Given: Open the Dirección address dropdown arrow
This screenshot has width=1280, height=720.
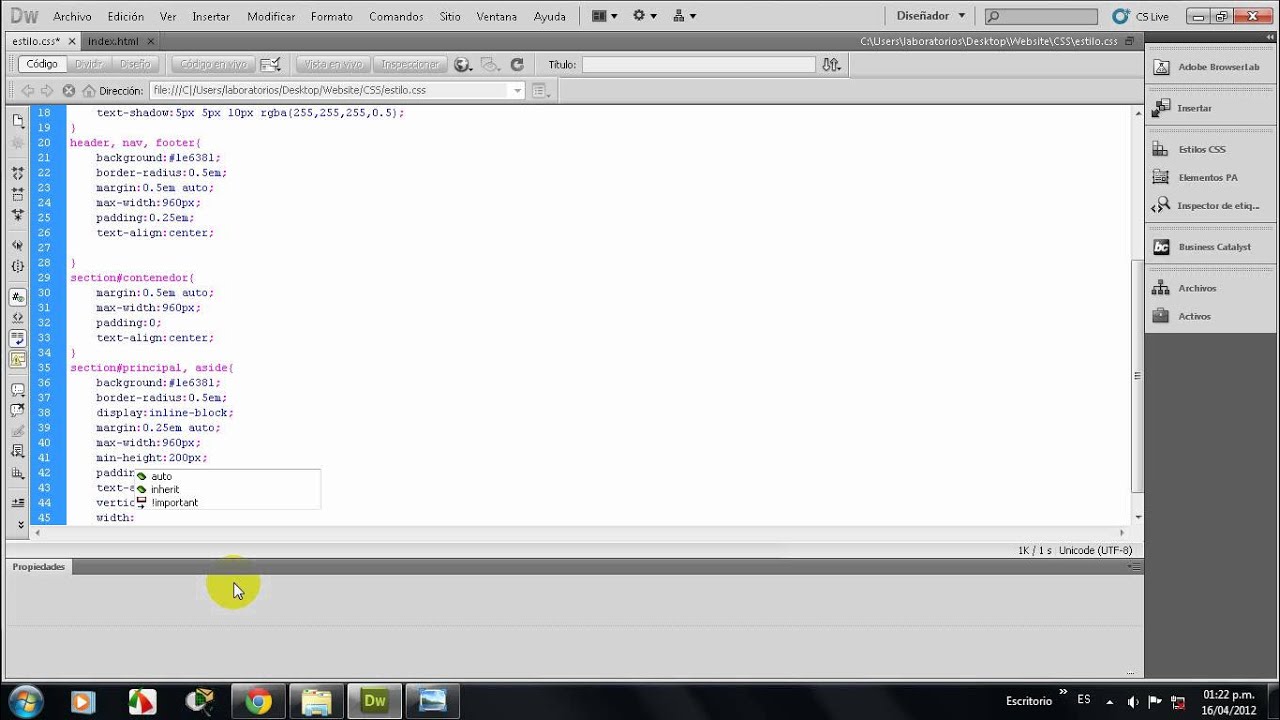Looking at the screenshot, I should coord(517,90).
